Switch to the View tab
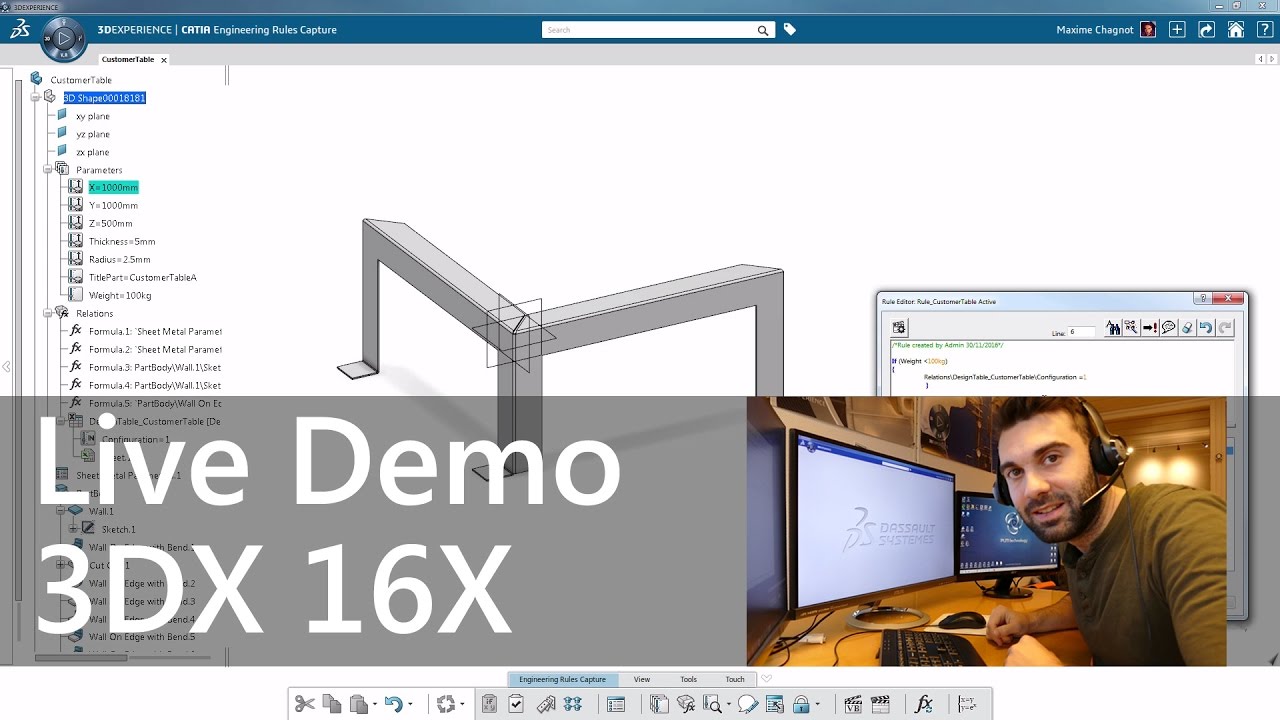The width and height of the screenshot is (1280, 720). pos(642,679)
